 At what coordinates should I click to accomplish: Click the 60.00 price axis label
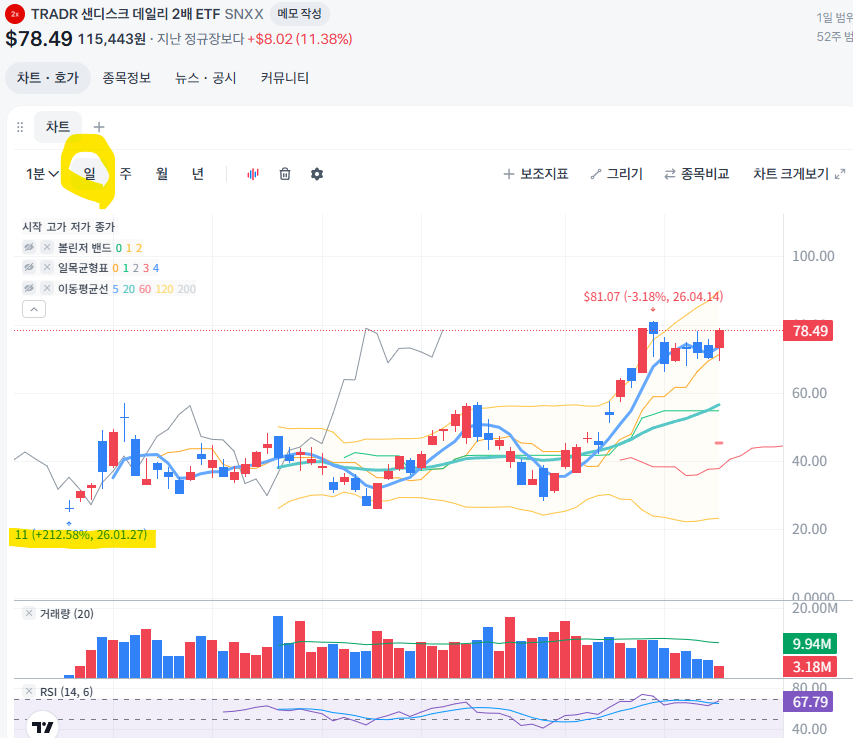(x=809, y=393)
